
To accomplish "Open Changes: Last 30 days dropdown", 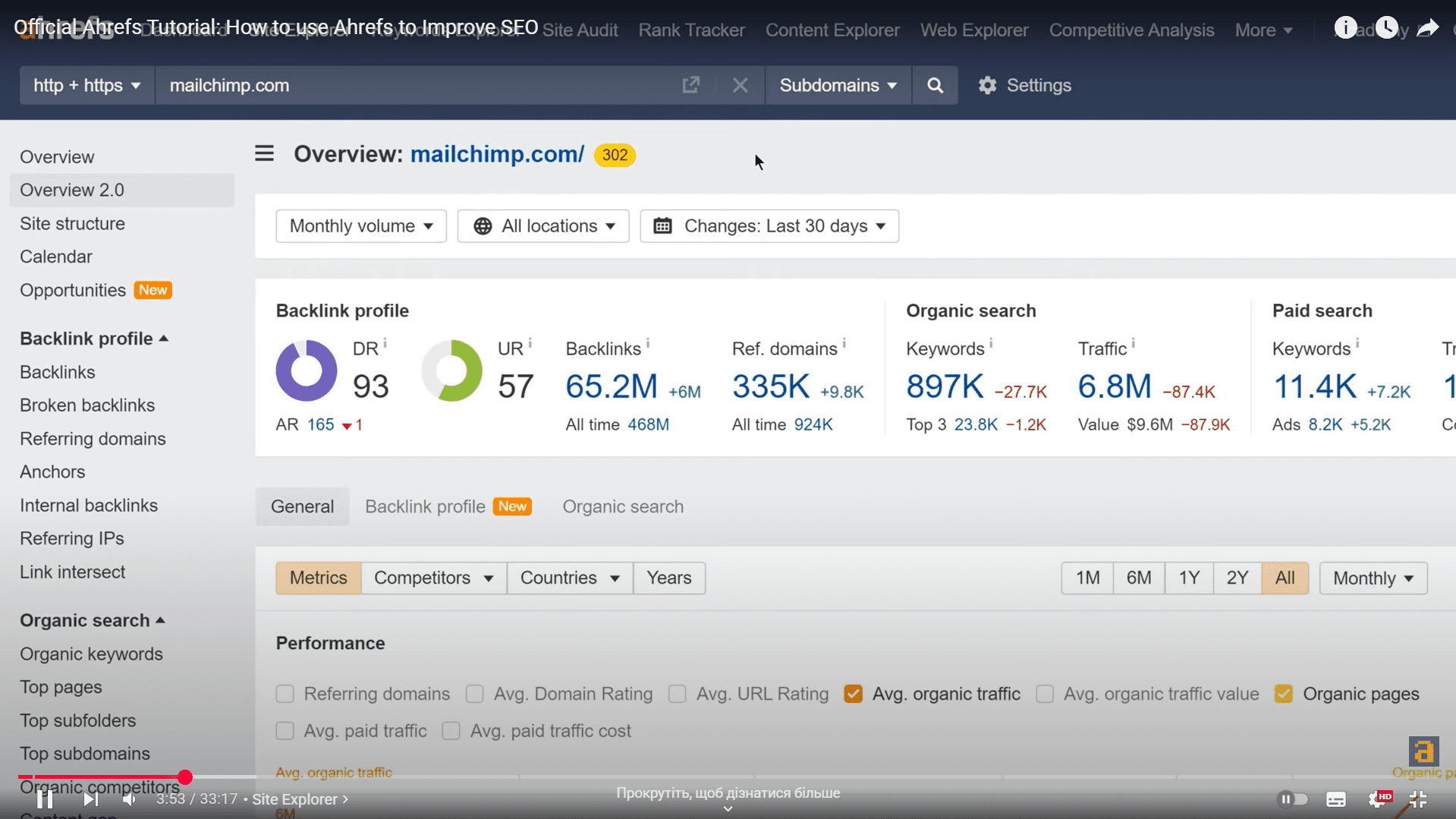I will [x=769, y=226].
